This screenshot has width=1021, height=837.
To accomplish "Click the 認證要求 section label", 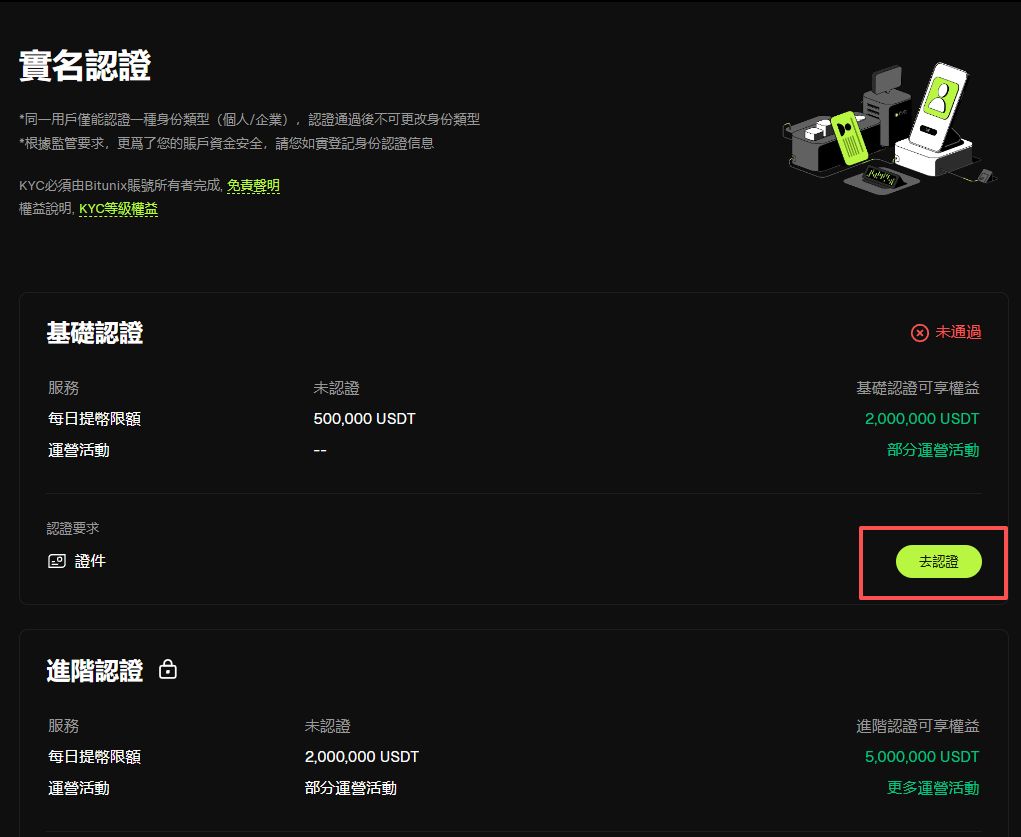I will pos(73,528).
